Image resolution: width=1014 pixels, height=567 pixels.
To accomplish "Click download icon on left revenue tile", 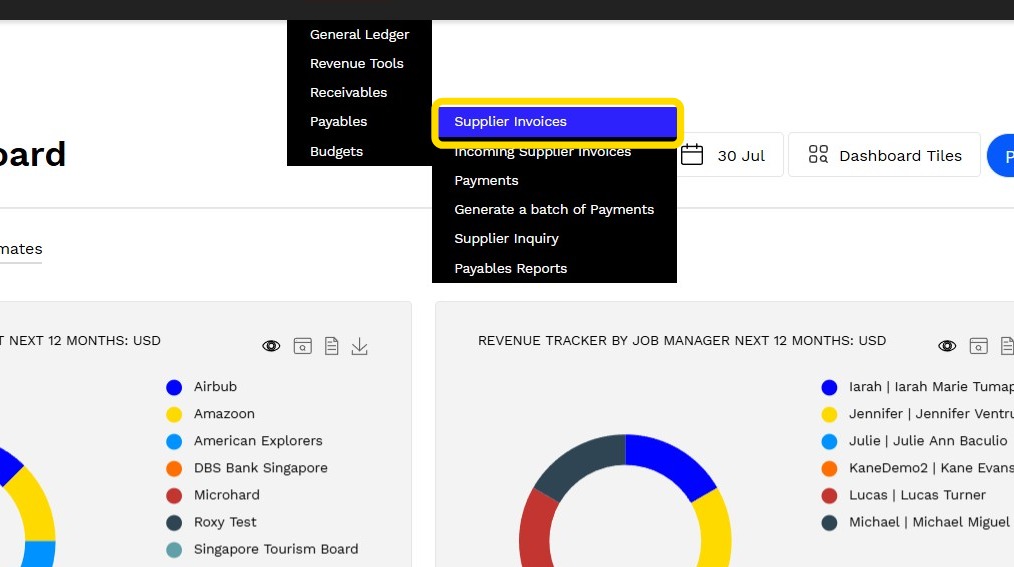I will [360, 346].
